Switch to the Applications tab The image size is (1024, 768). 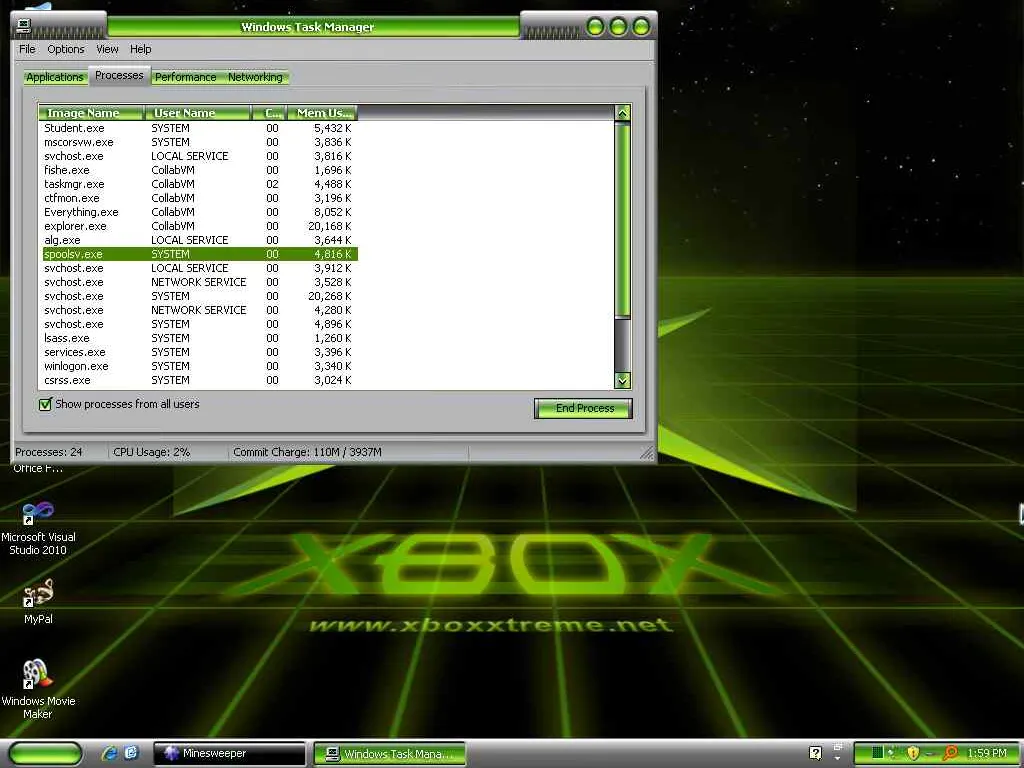pyautogui.click(x=55, y=77)
